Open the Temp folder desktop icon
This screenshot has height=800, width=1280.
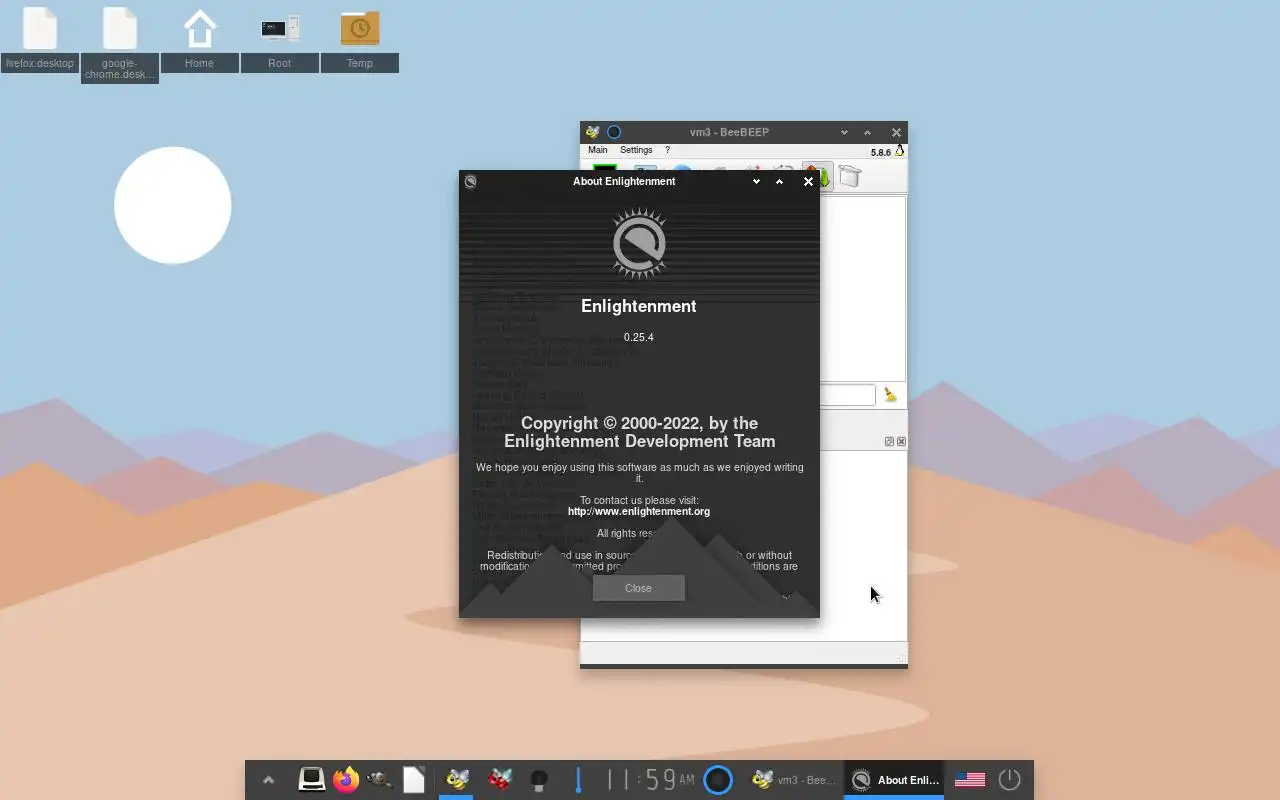pos(360,38)
